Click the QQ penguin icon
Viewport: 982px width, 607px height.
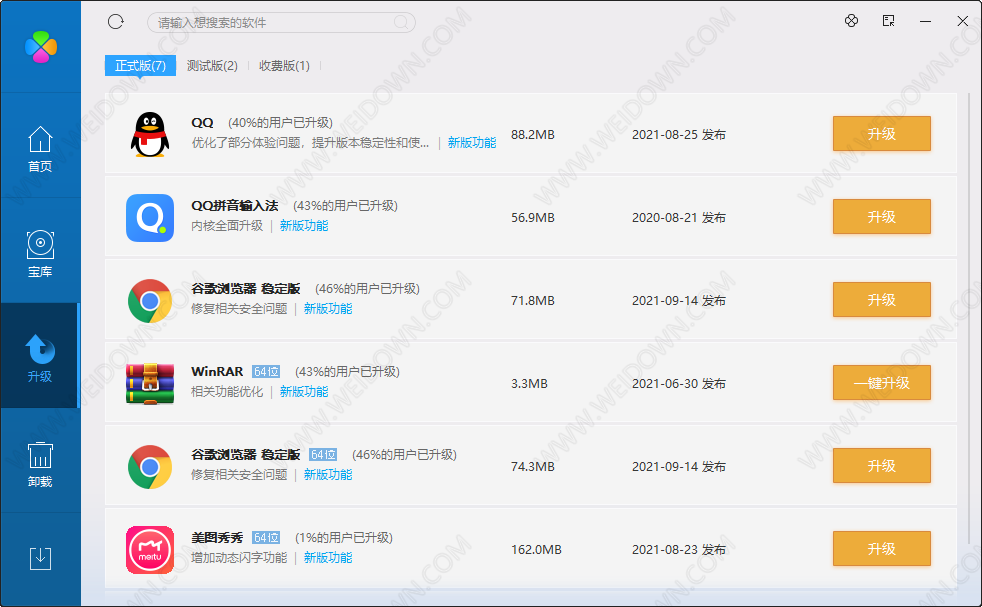(x=150, y=134)
